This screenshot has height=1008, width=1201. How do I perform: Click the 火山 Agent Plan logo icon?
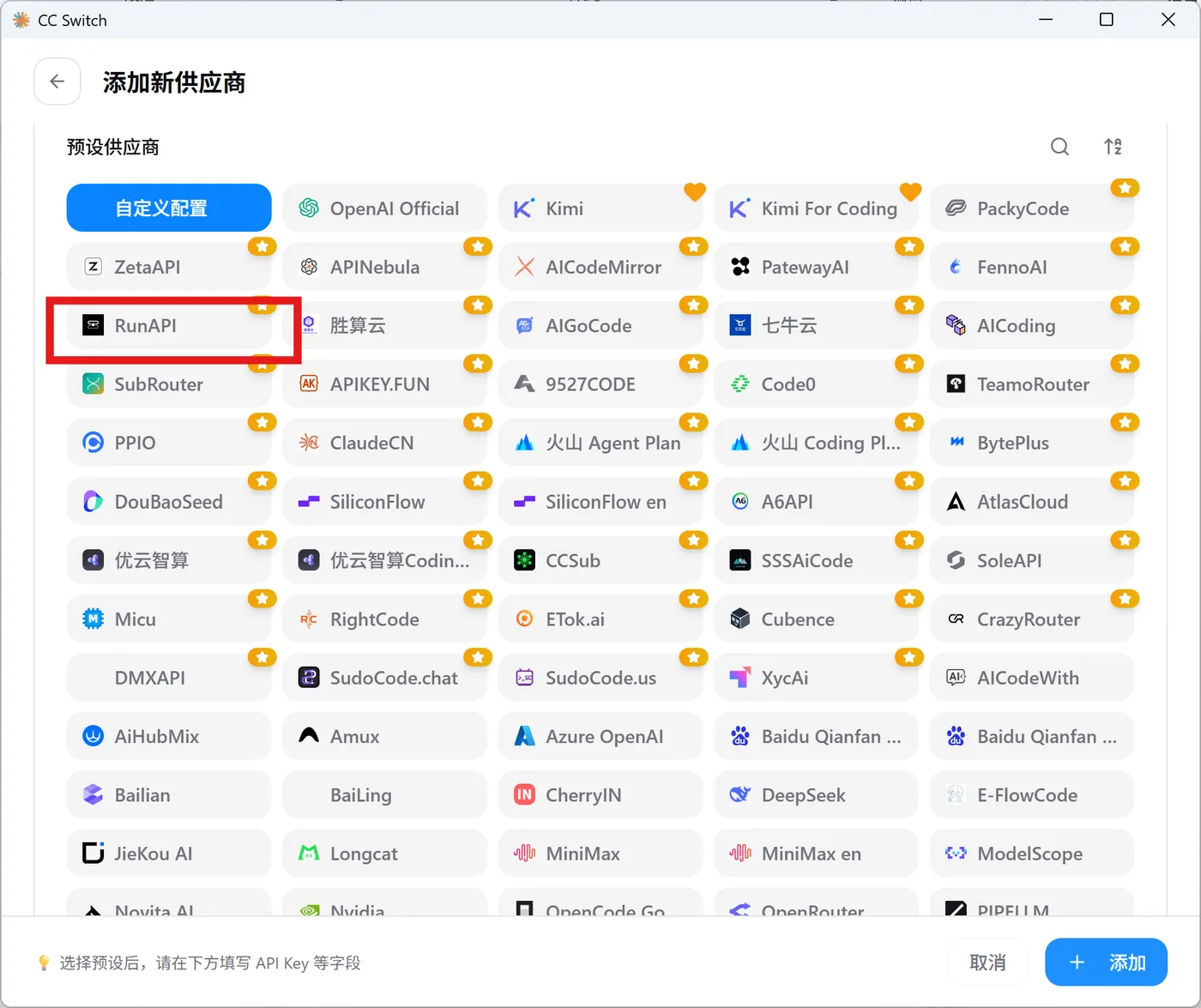[524, 443]
